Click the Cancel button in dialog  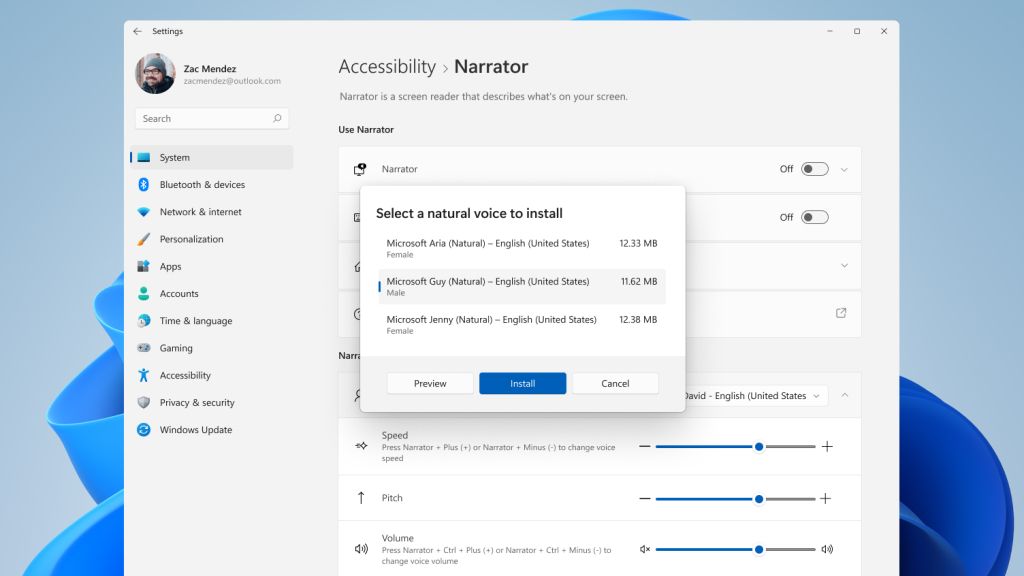pyautogui.click(x=615, y=383)
